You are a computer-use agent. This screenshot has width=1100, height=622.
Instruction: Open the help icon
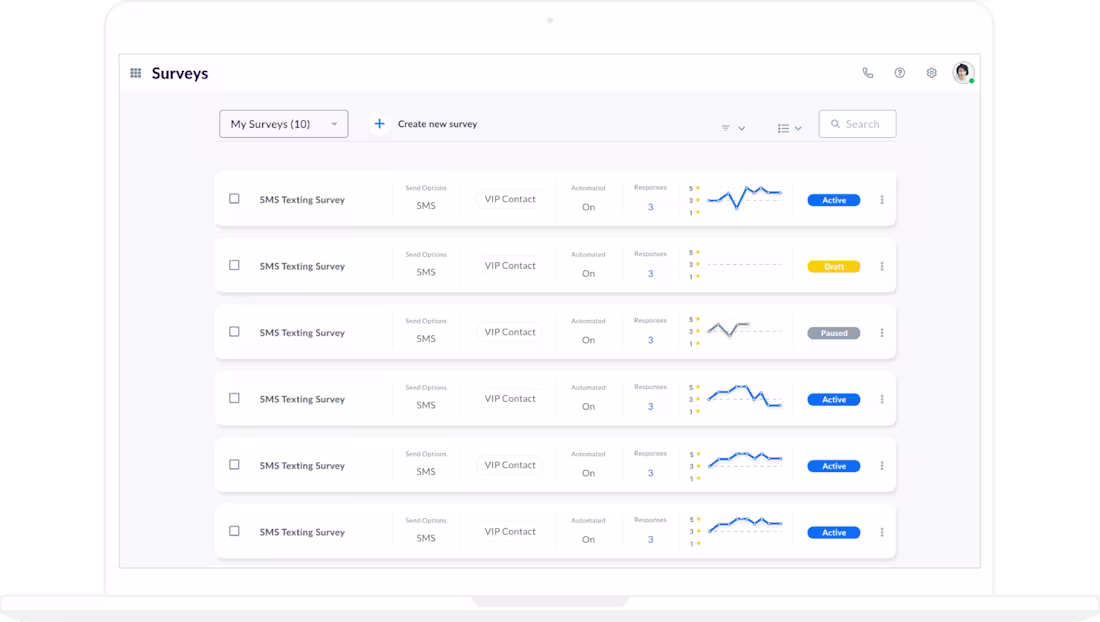coord(898,72)
